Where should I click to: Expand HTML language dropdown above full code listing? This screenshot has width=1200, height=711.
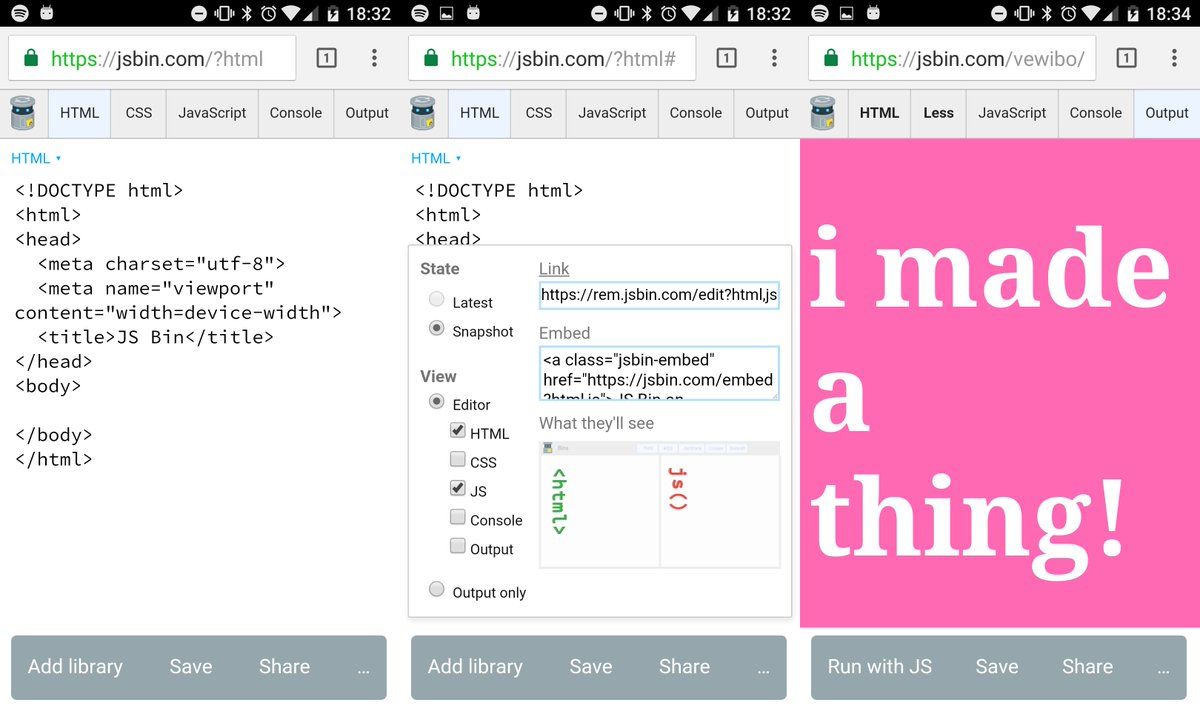pos(36,158)
